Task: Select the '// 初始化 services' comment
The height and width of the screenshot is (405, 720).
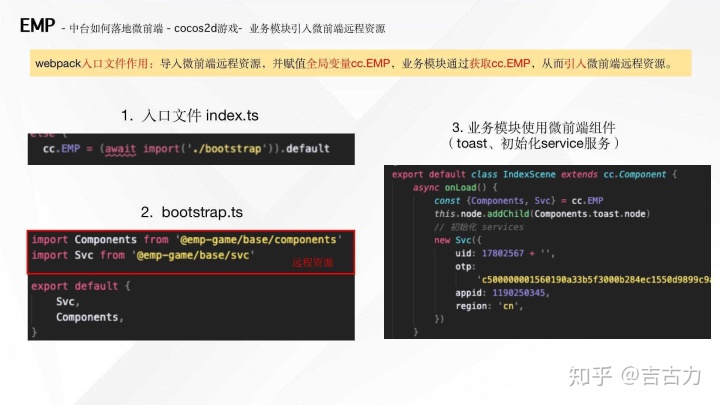Action: [x=478, y=227]
